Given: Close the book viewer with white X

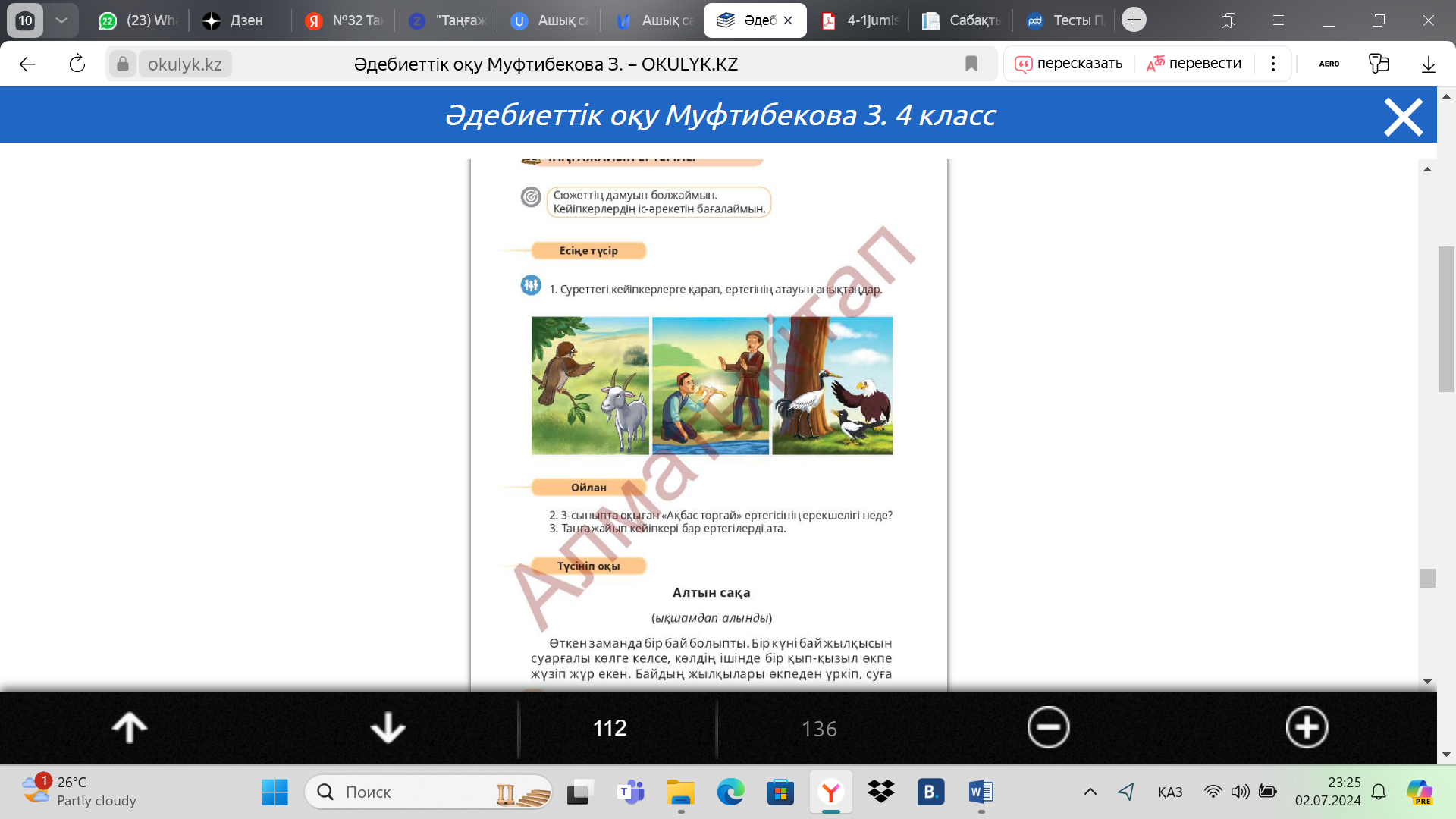Looking at the screenshot, I should point(1403,118).
